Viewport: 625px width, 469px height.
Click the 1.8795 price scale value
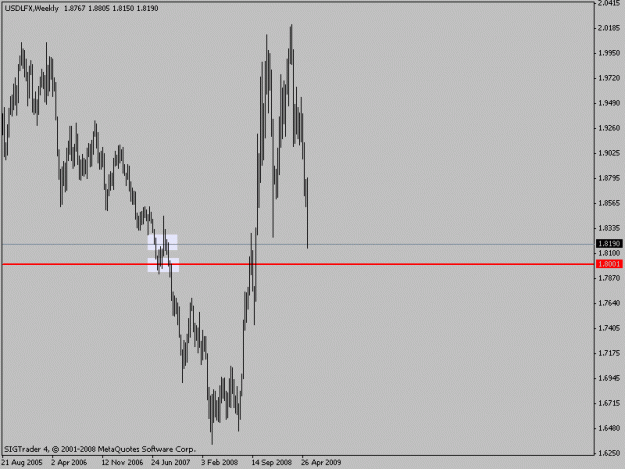(x=609, y=178)
